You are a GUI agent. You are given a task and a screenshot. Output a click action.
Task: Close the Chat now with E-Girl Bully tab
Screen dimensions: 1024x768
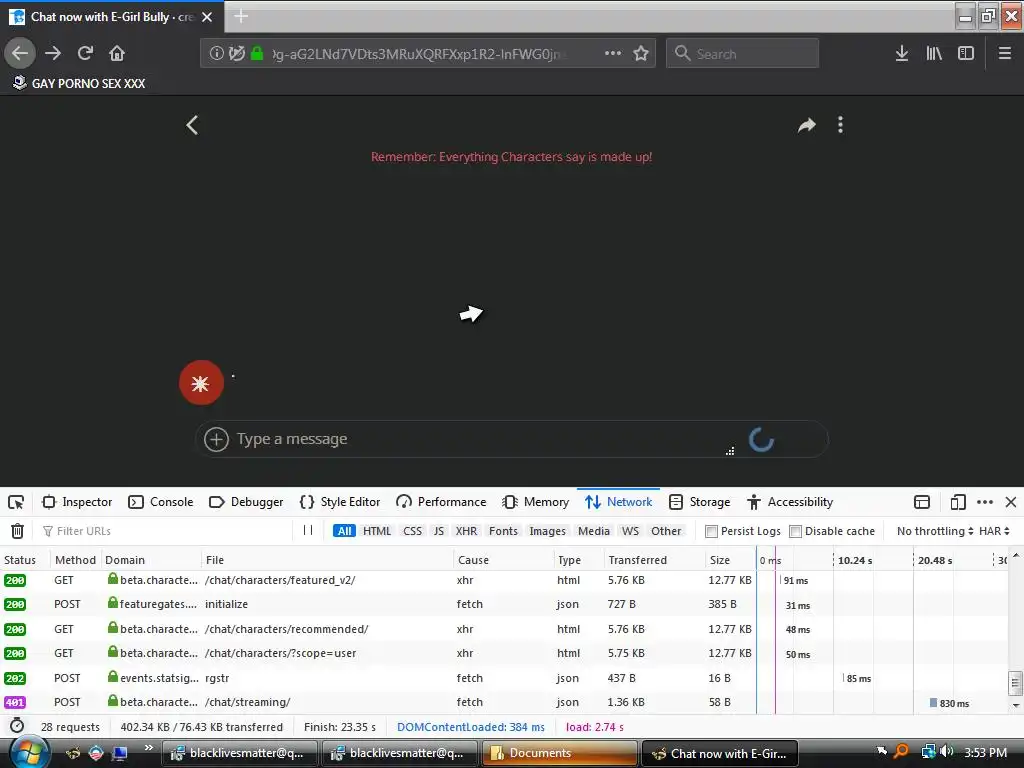(207, 17)
